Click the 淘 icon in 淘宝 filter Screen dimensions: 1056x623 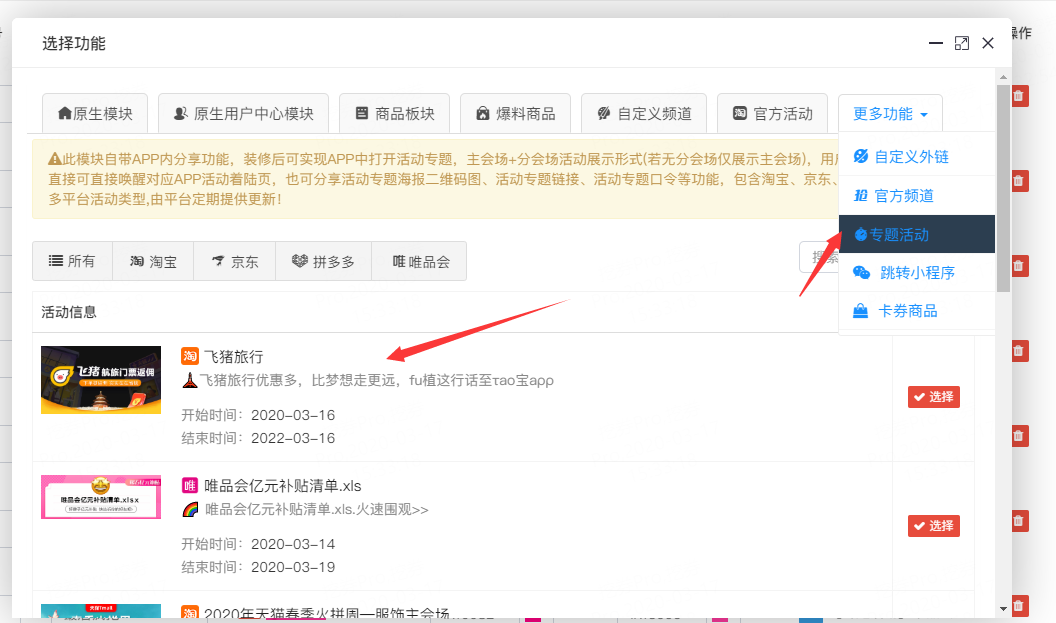tap(137, 261)
